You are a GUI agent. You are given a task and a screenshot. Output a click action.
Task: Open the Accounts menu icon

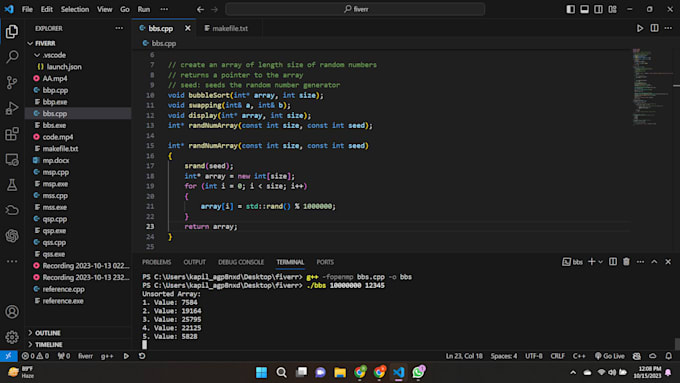12,311
